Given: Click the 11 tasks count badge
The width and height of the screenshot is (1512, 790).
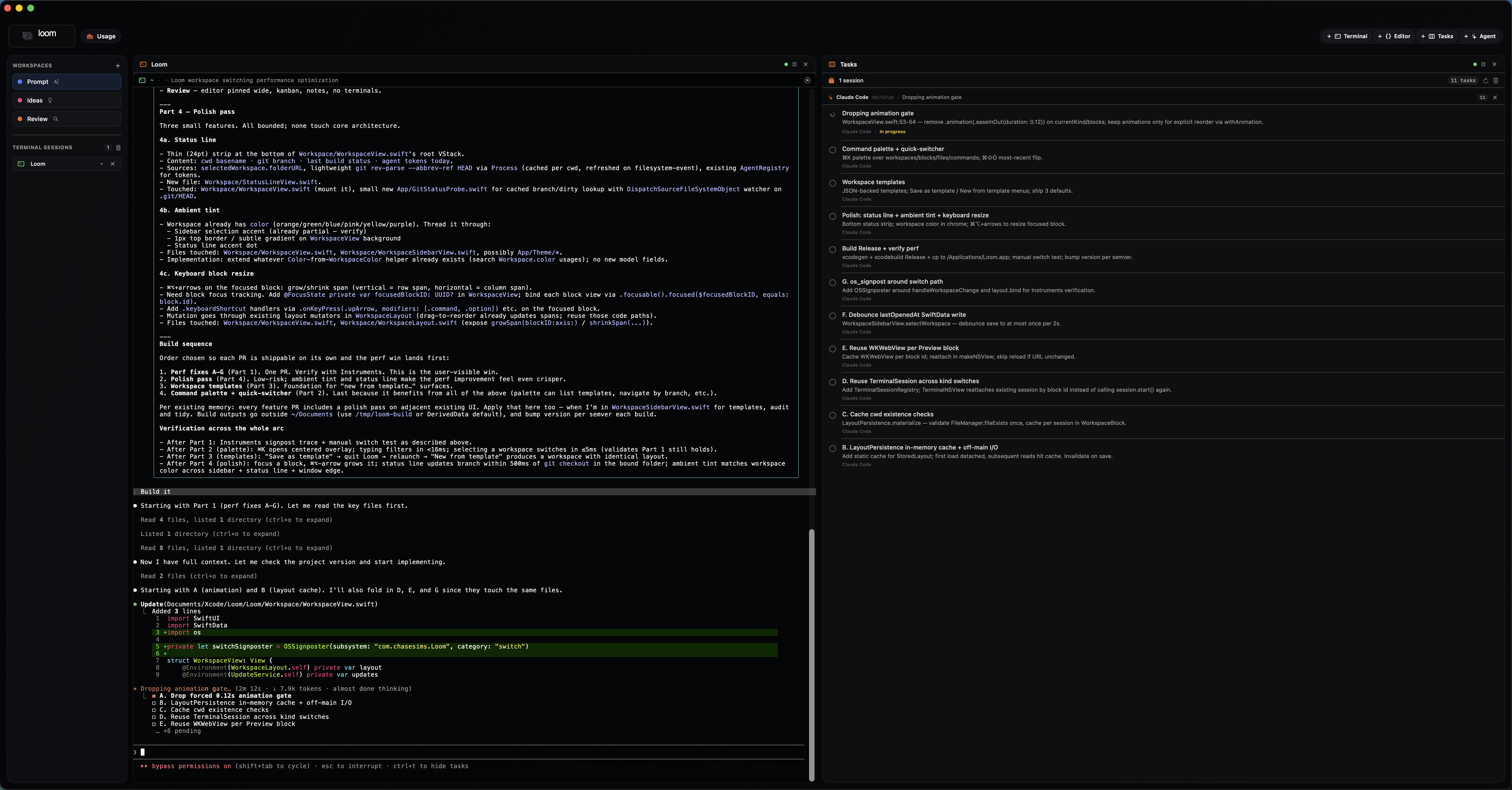Looking at the screenshot, I should [x=1463, y=80].
